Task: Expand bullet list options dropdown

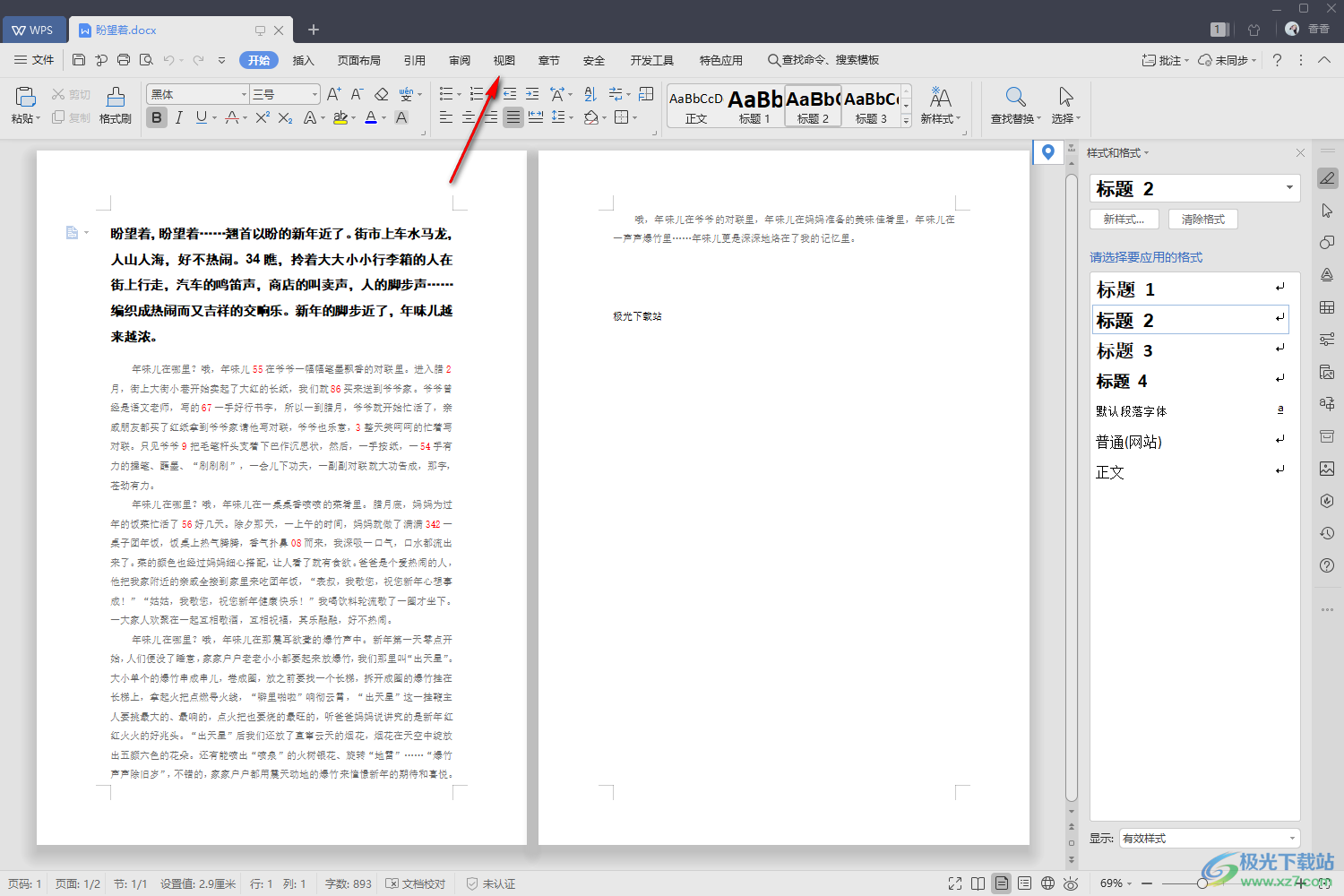Action: pyautogui.click(x=460, y=95)
